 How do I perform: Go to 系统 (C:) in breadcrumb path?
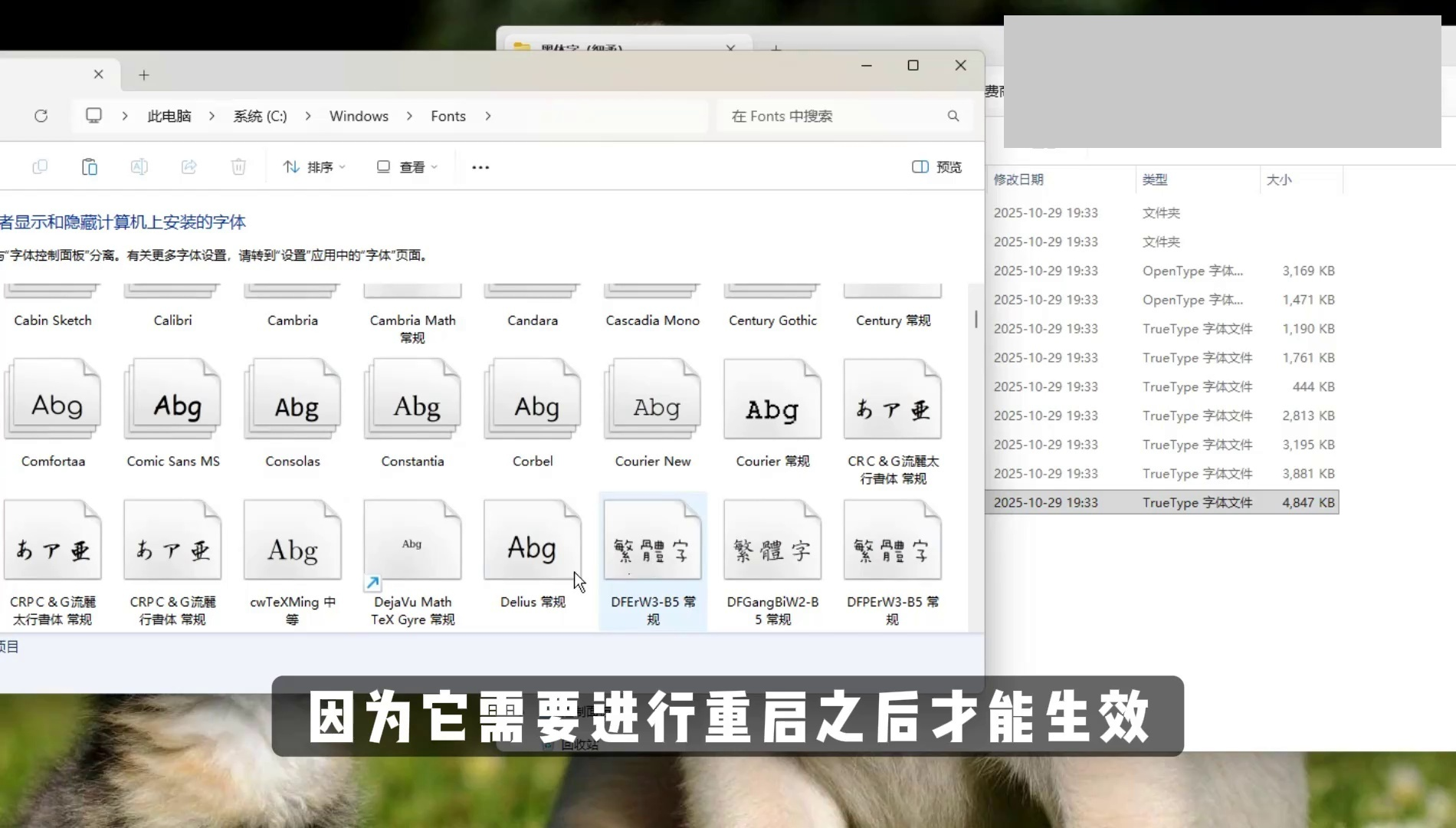pos(260,116)
